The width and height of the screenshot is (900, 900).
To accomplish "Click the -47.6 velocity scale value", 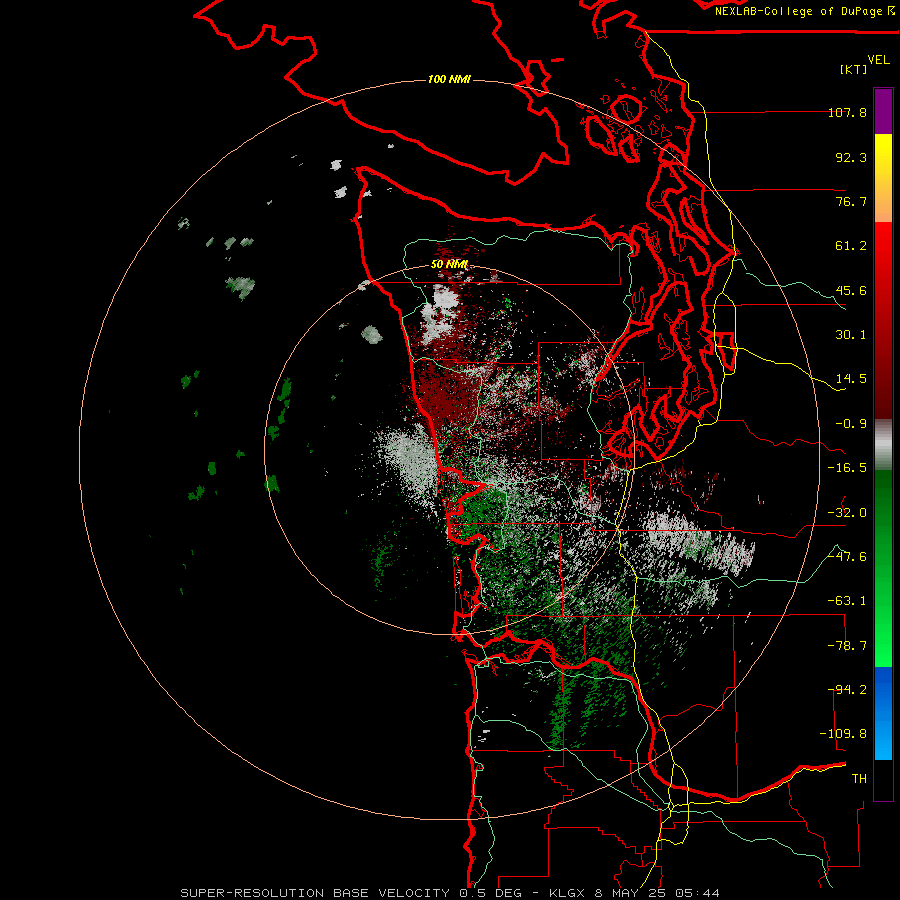I will pyautogui.click(x=847, y=557).
